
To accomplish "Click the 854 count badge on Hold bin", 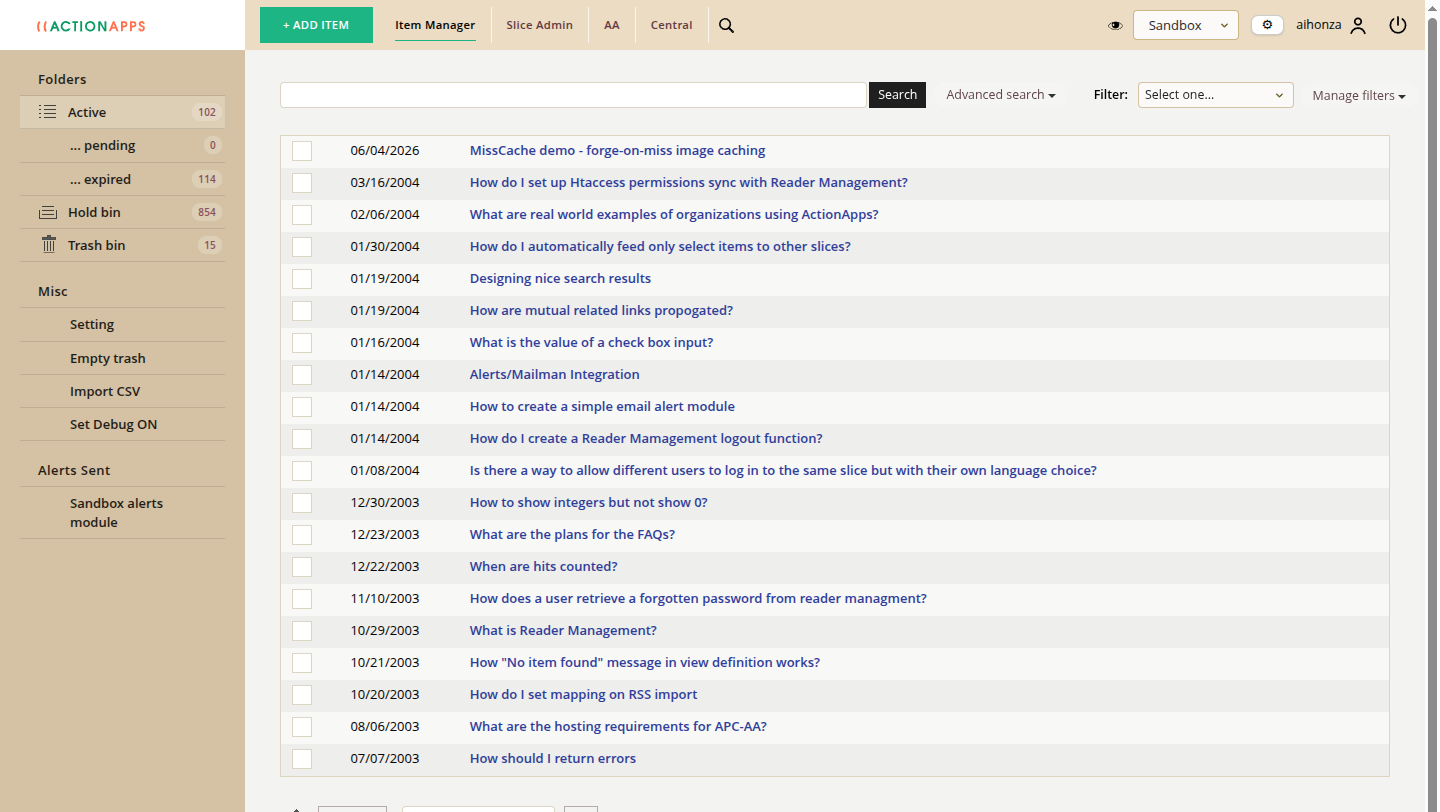I will (207, 212).
